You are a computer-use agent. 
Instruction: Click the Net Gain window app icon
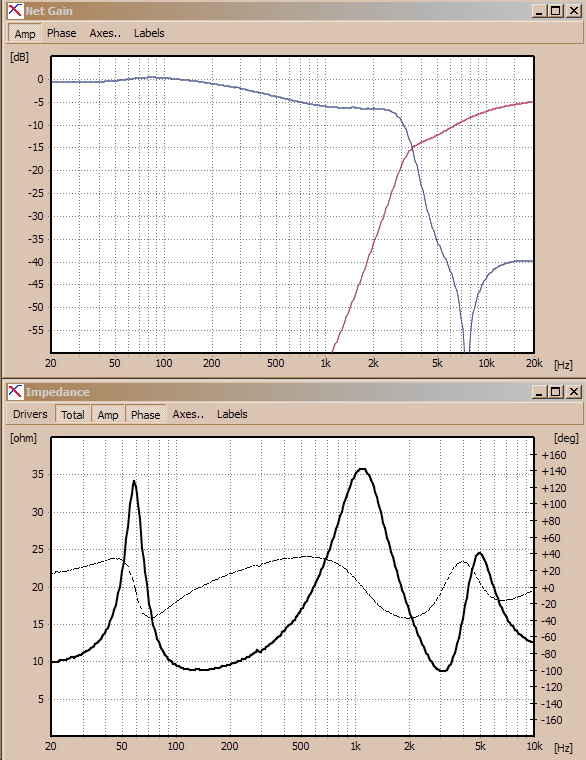coord(15,10)
